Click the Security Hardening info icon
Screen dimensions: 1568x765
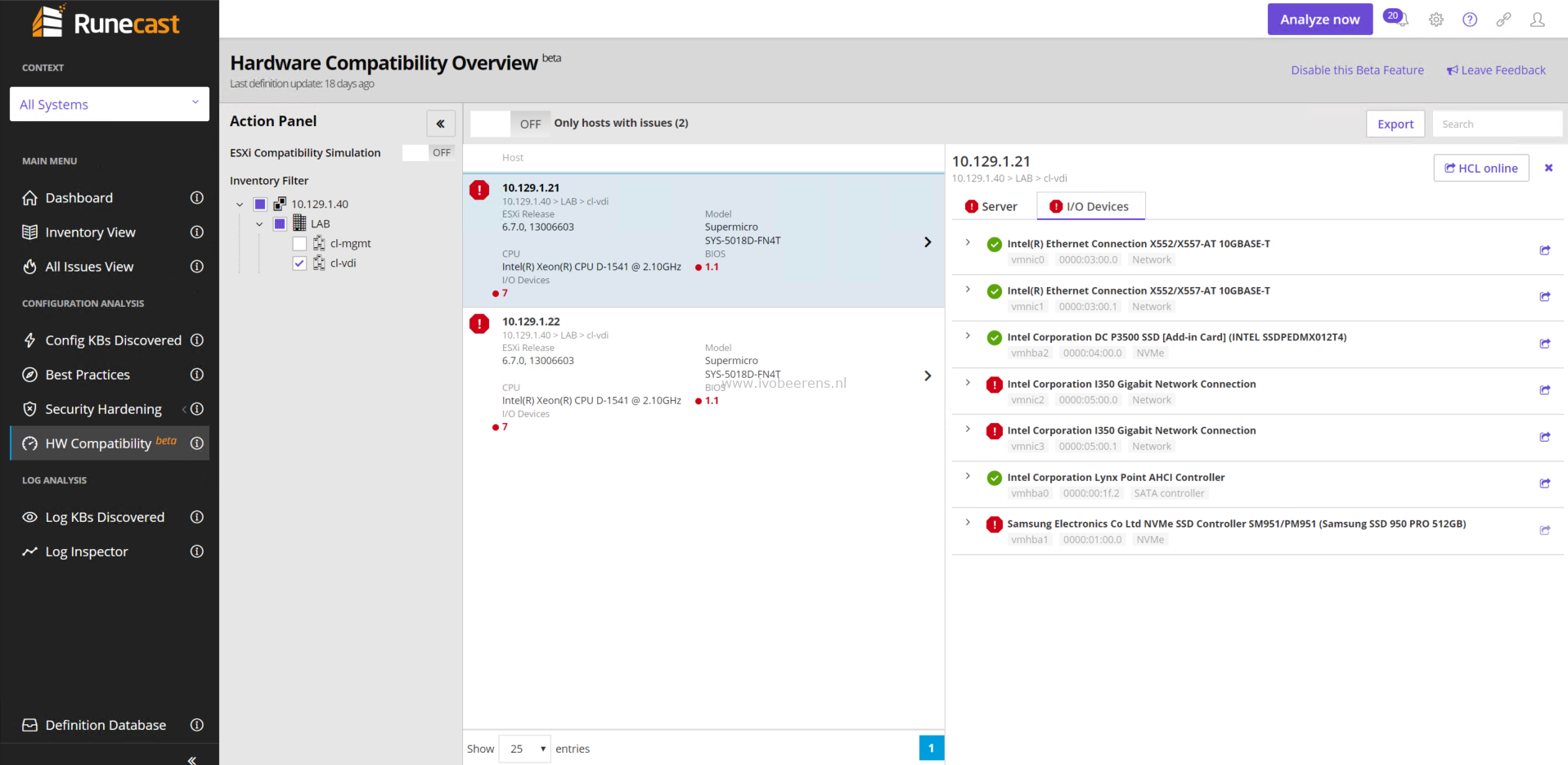(197, 408)
